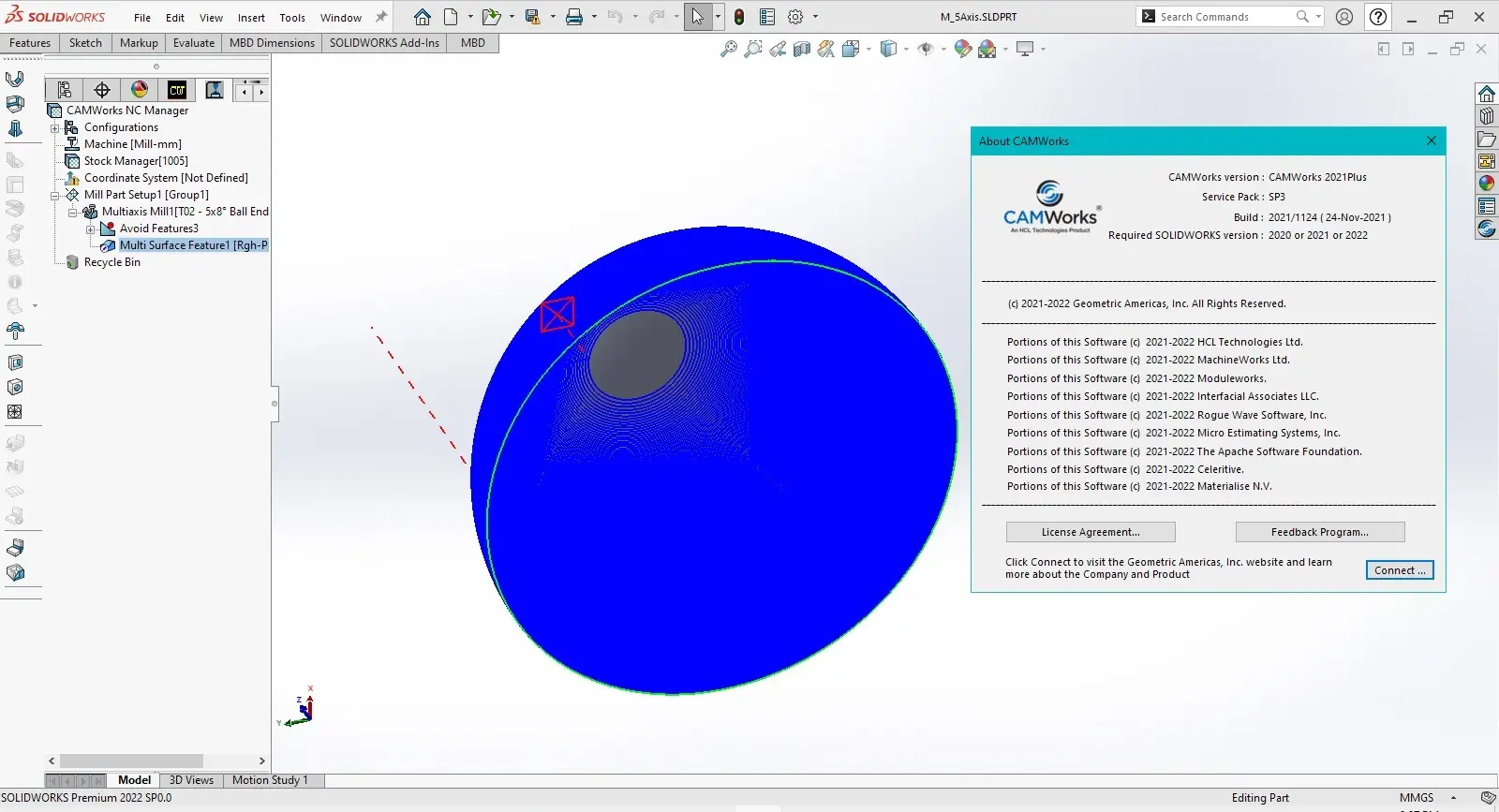Switch to the MBD Dimensions tab
Image resolution: width=1499 pixels, height=812 pixels.
click(x=272, y=43)
